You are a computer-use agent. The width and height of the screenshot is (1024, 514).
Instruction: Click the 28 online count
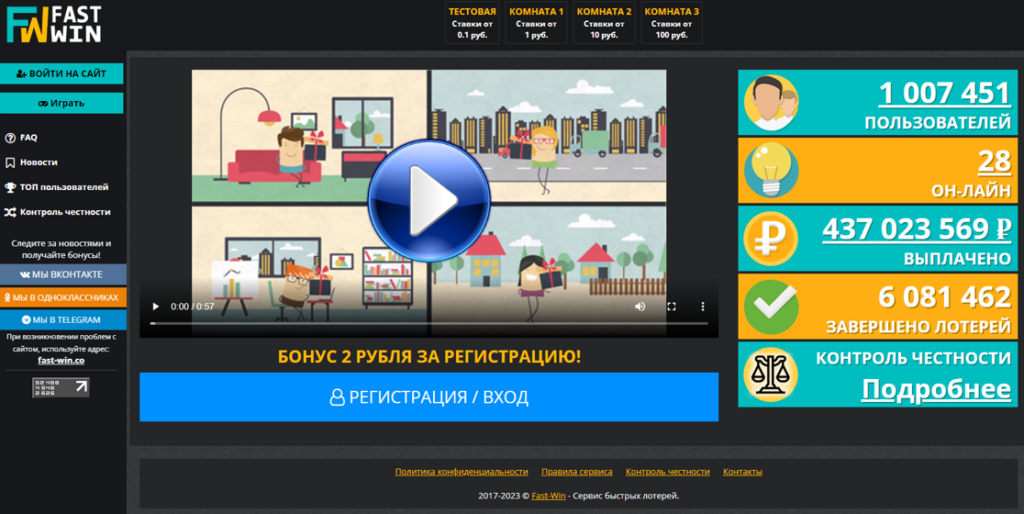pos(994,161)
